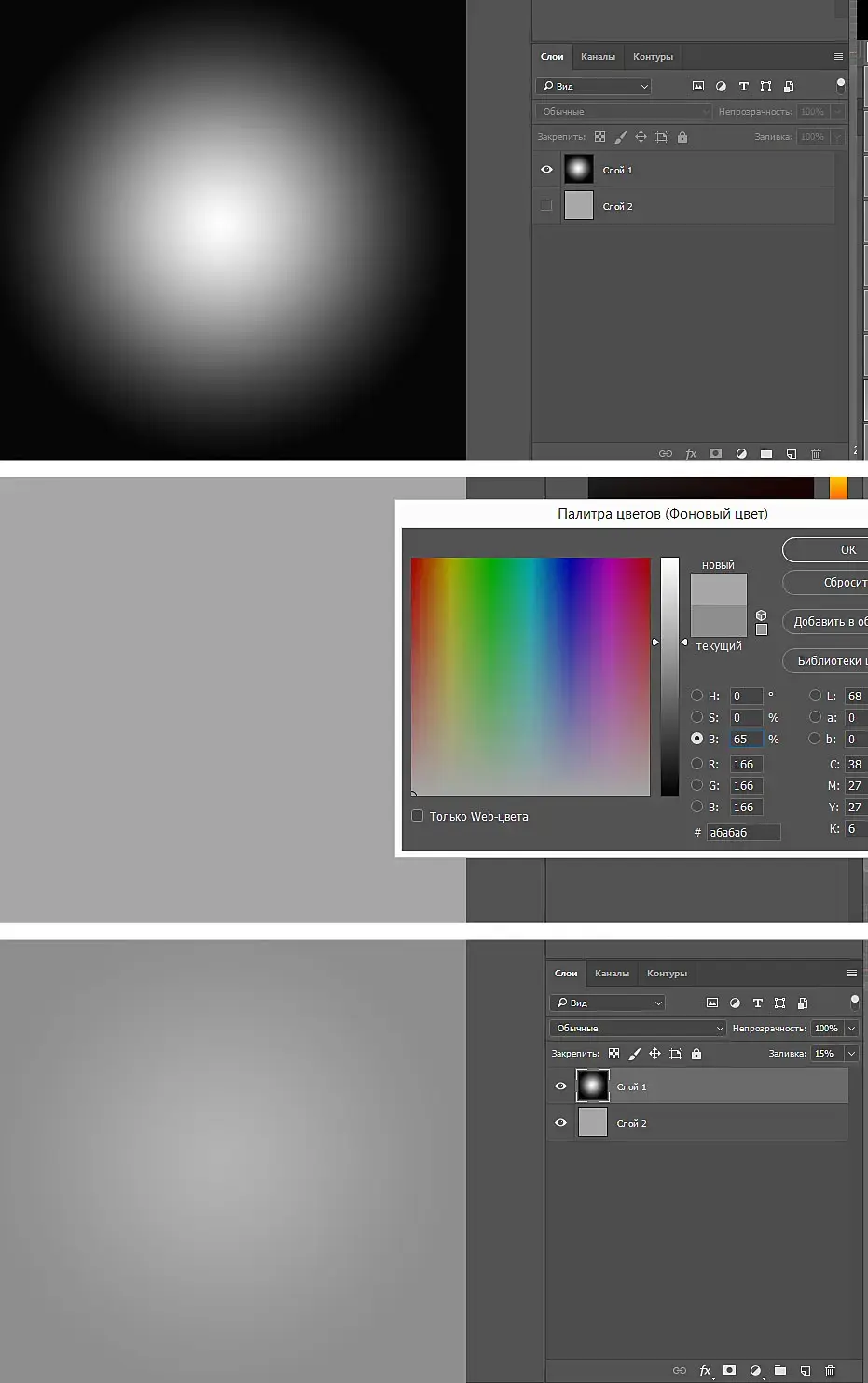Open upper Layers panel hamburger menu

(x=838, y=56)
